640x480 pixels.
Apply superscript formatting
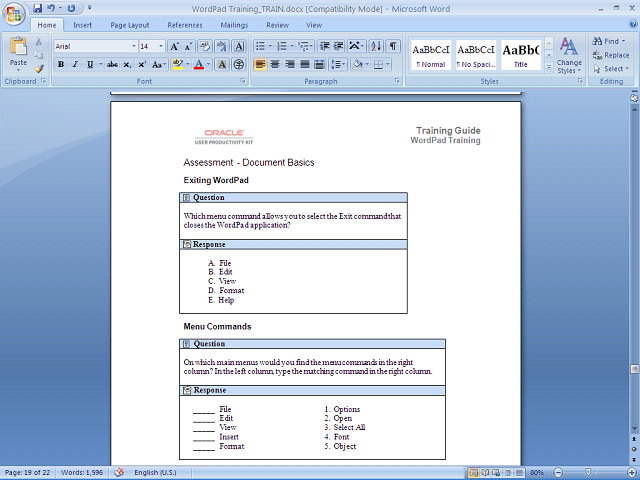tap(142, 64)
